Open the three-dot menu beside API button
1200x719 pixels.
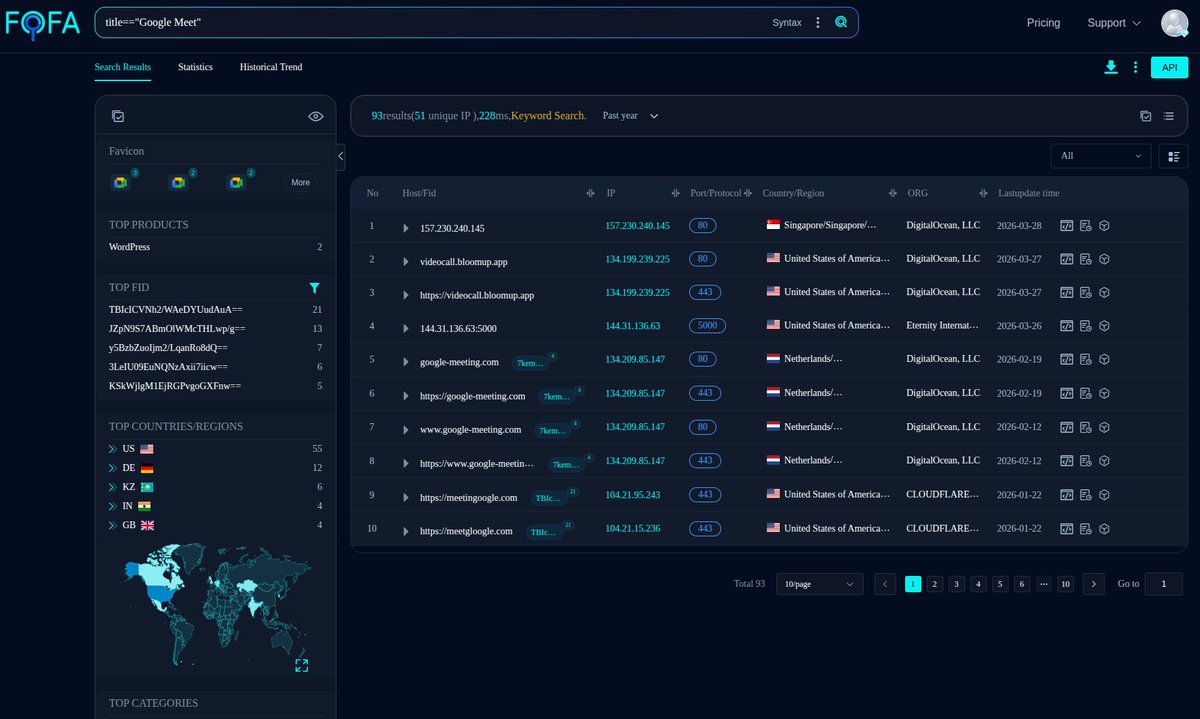click(1135, 67)
